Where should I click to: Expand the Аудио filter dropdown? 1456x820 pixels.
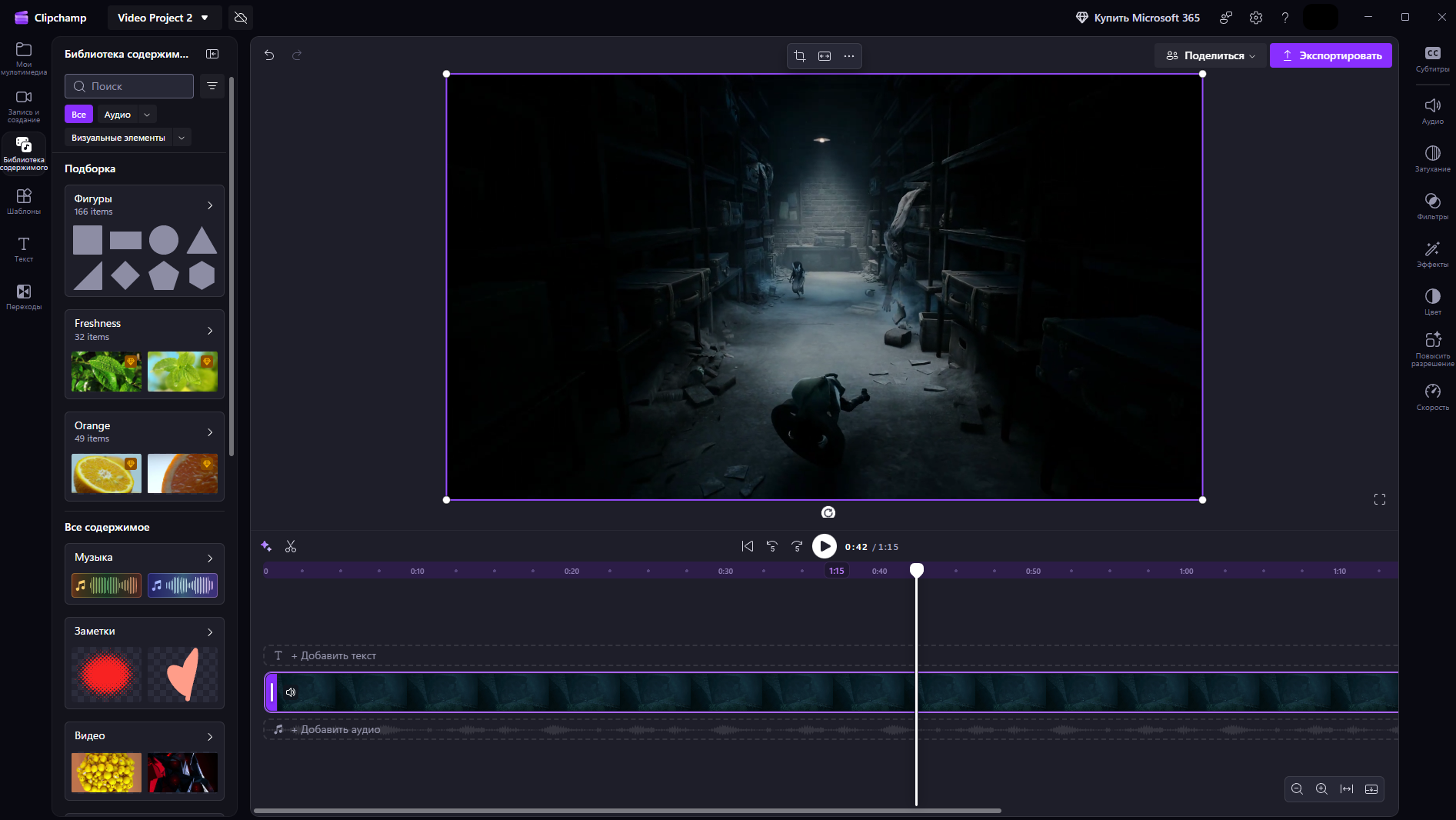147,115
